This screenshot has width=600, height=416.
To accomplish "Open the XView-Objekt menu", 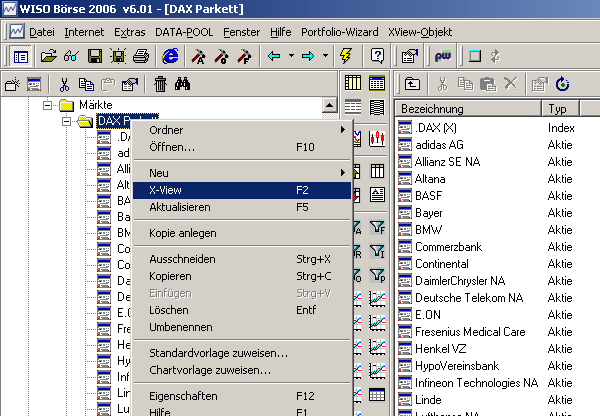I will 420,32.
